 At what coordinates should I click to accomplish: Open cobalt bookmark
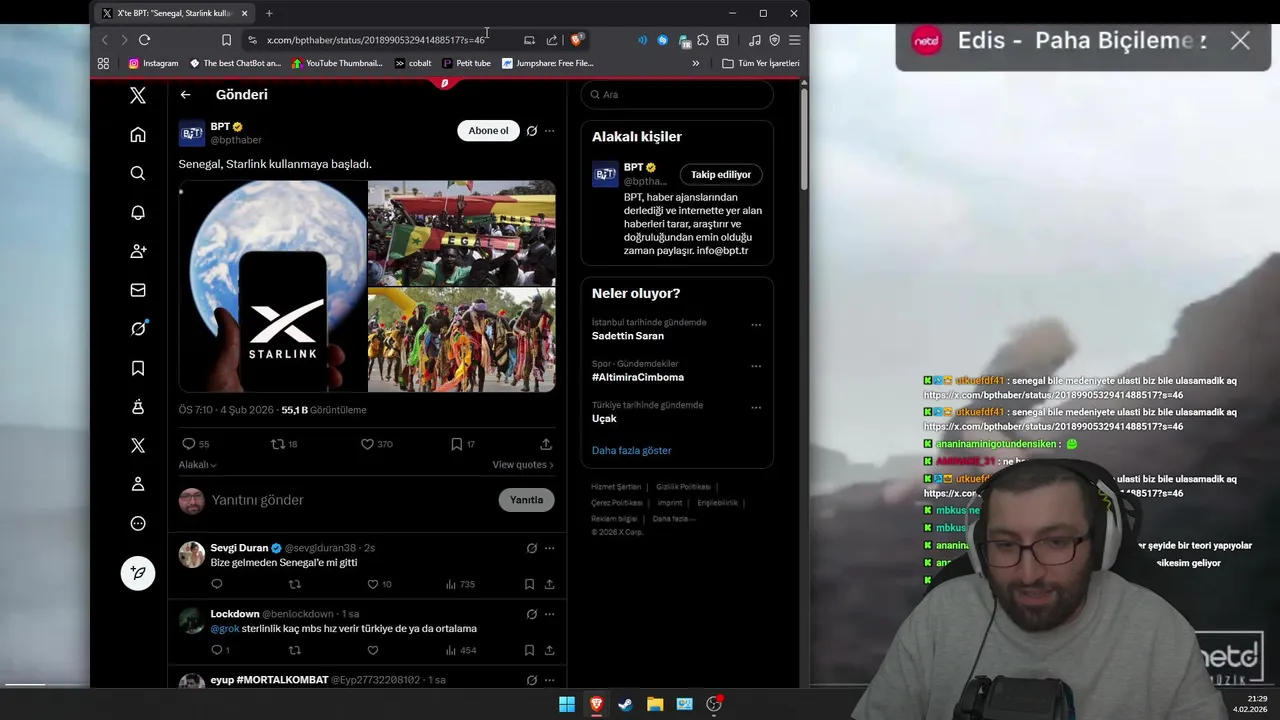[413, 63]
